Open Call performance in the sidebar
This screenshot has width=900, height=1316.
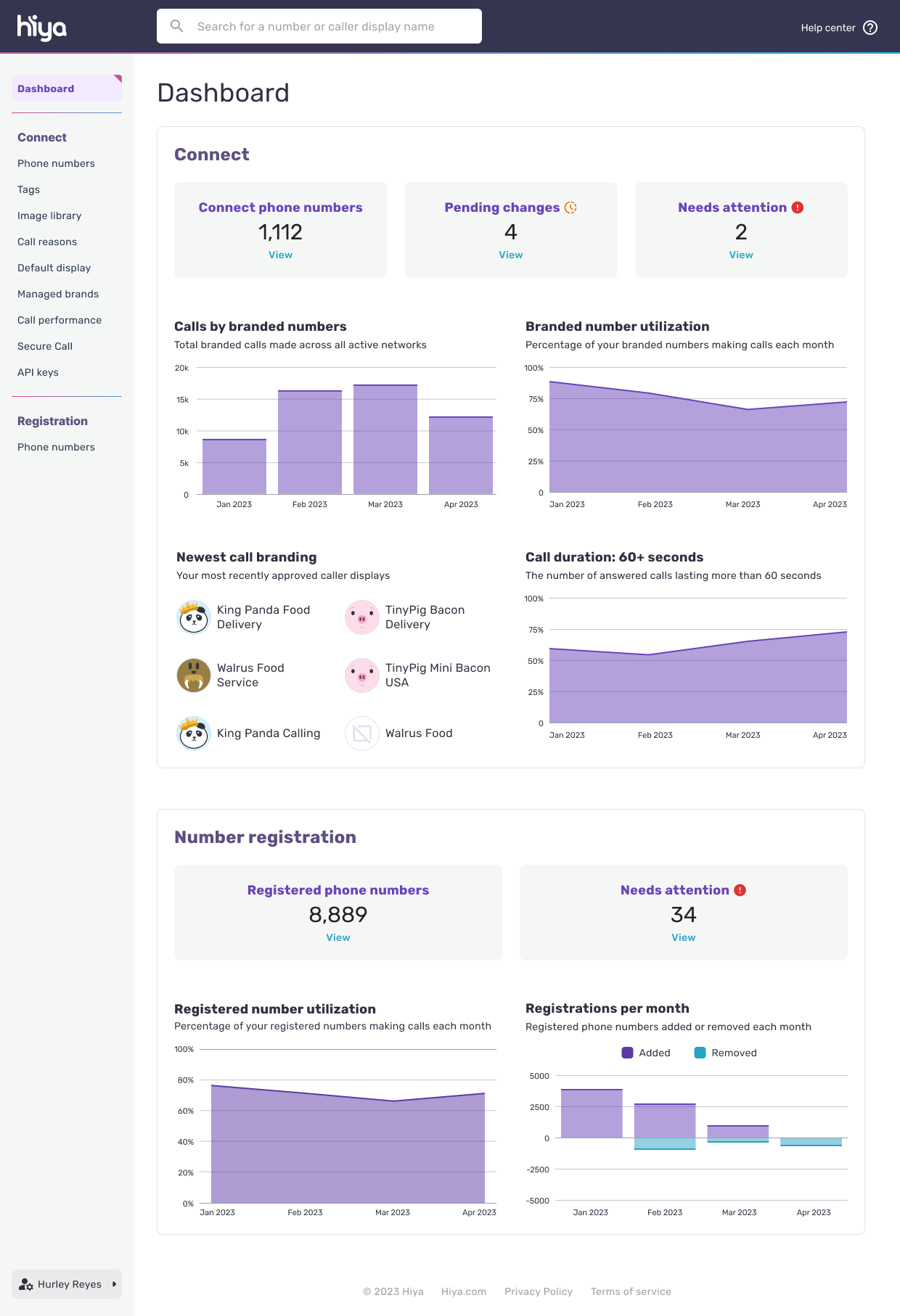(x=60, y=320)
